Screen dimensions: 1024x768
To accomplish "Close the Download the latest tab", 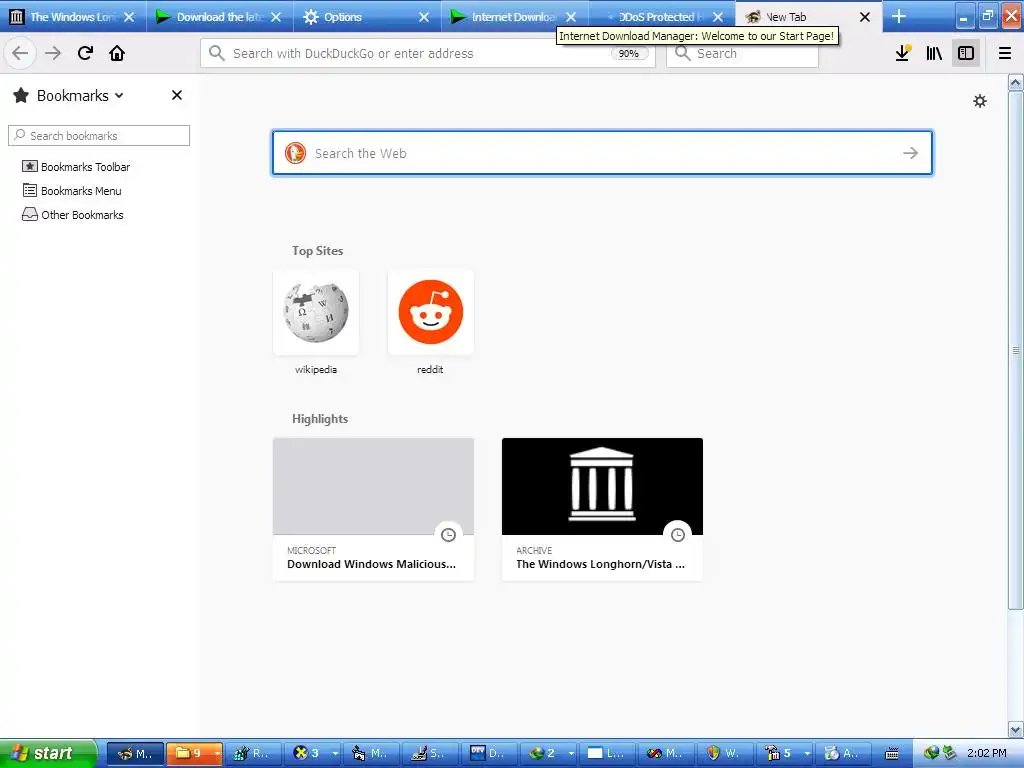I will point(276,17).
